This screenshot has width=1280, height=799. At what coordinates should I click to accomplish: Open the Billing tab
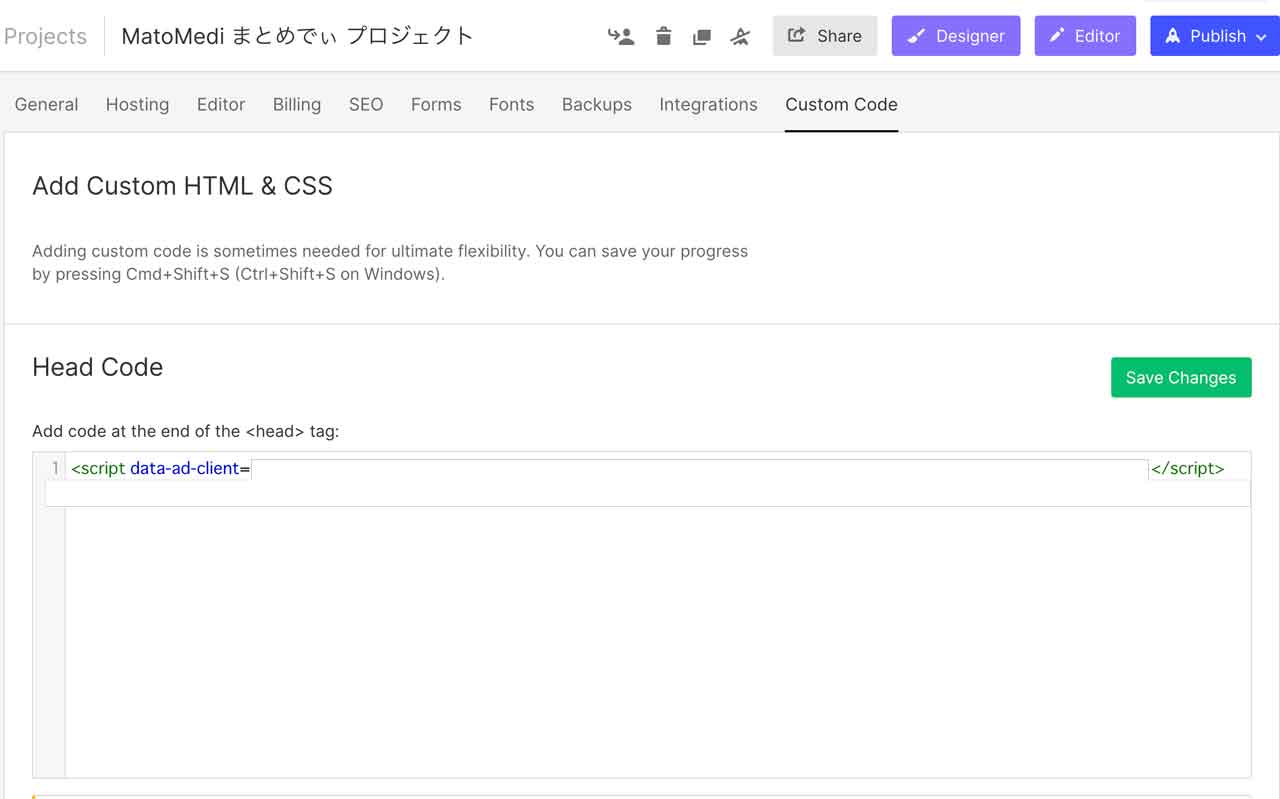pos(297,104)
